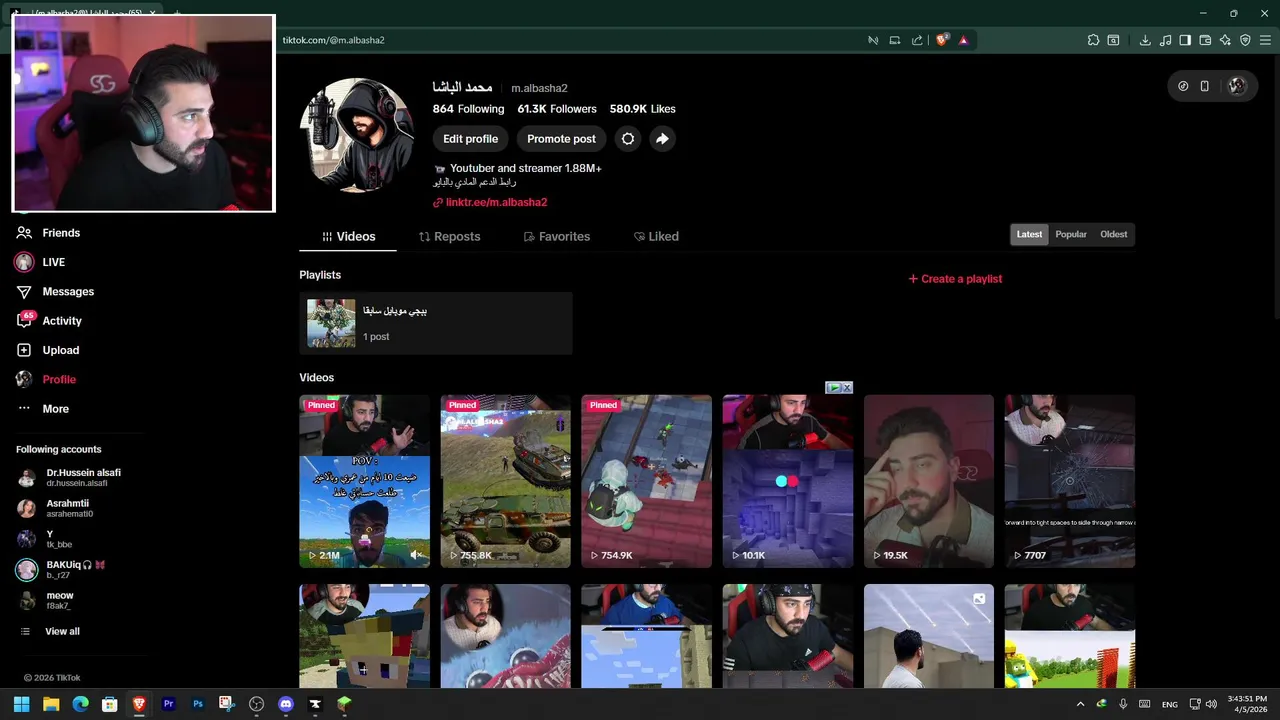Open the video with 7707 views
The image size is (1280, 720).
(x=1070, y=481)
